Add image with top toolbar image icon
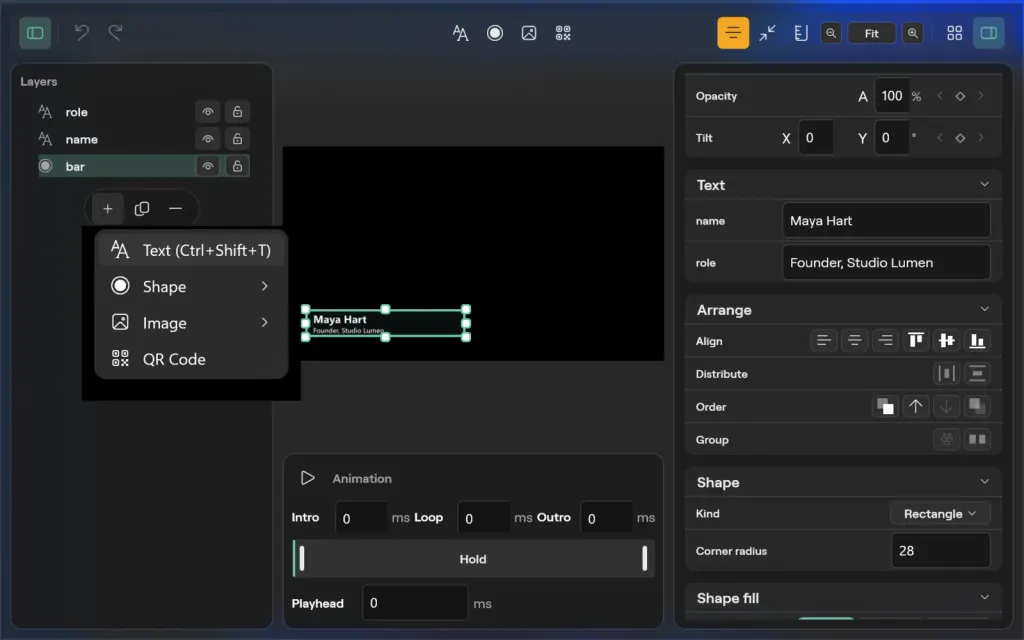Viewport: 1024px width, 640px height. point(529,33)
